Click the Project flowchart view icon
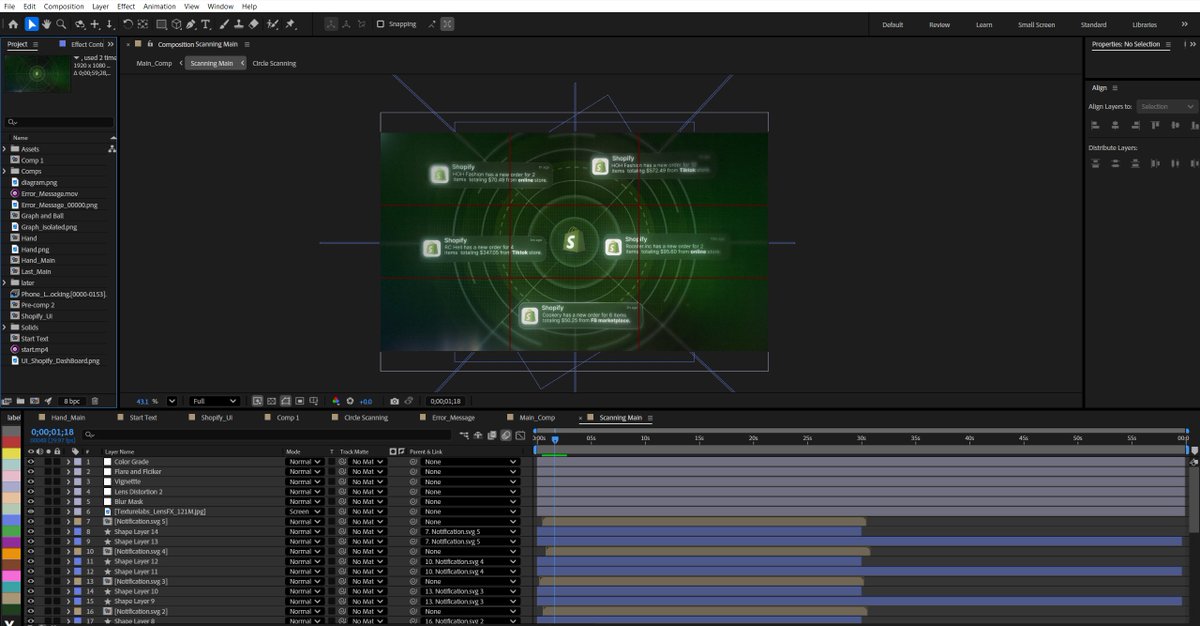This screenshot has height=626, width=1200. (111, 149)
